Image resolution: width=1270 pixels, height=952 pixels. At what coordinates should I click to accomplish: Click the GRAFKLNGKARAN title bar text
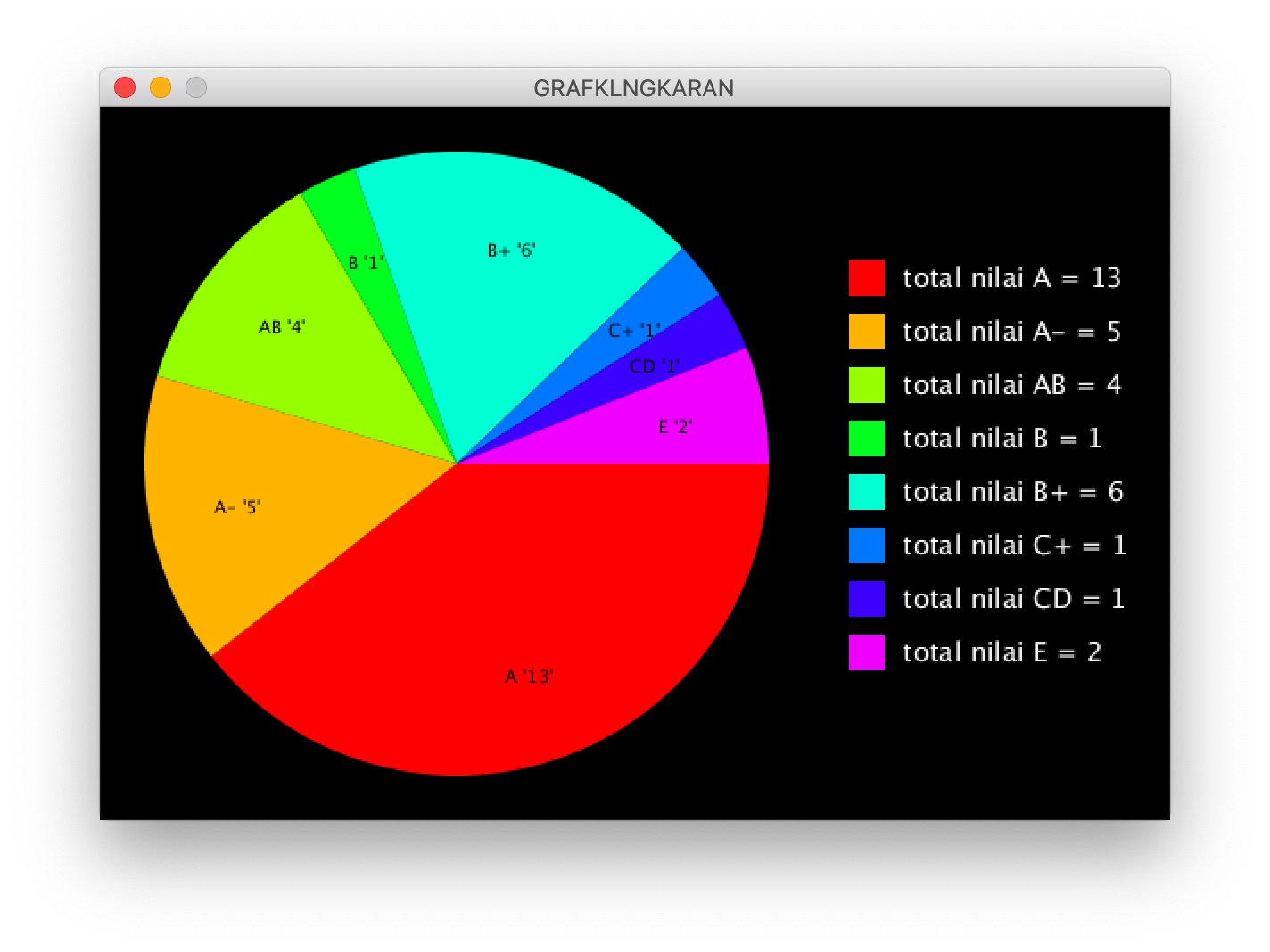click(x=634, y=88)
